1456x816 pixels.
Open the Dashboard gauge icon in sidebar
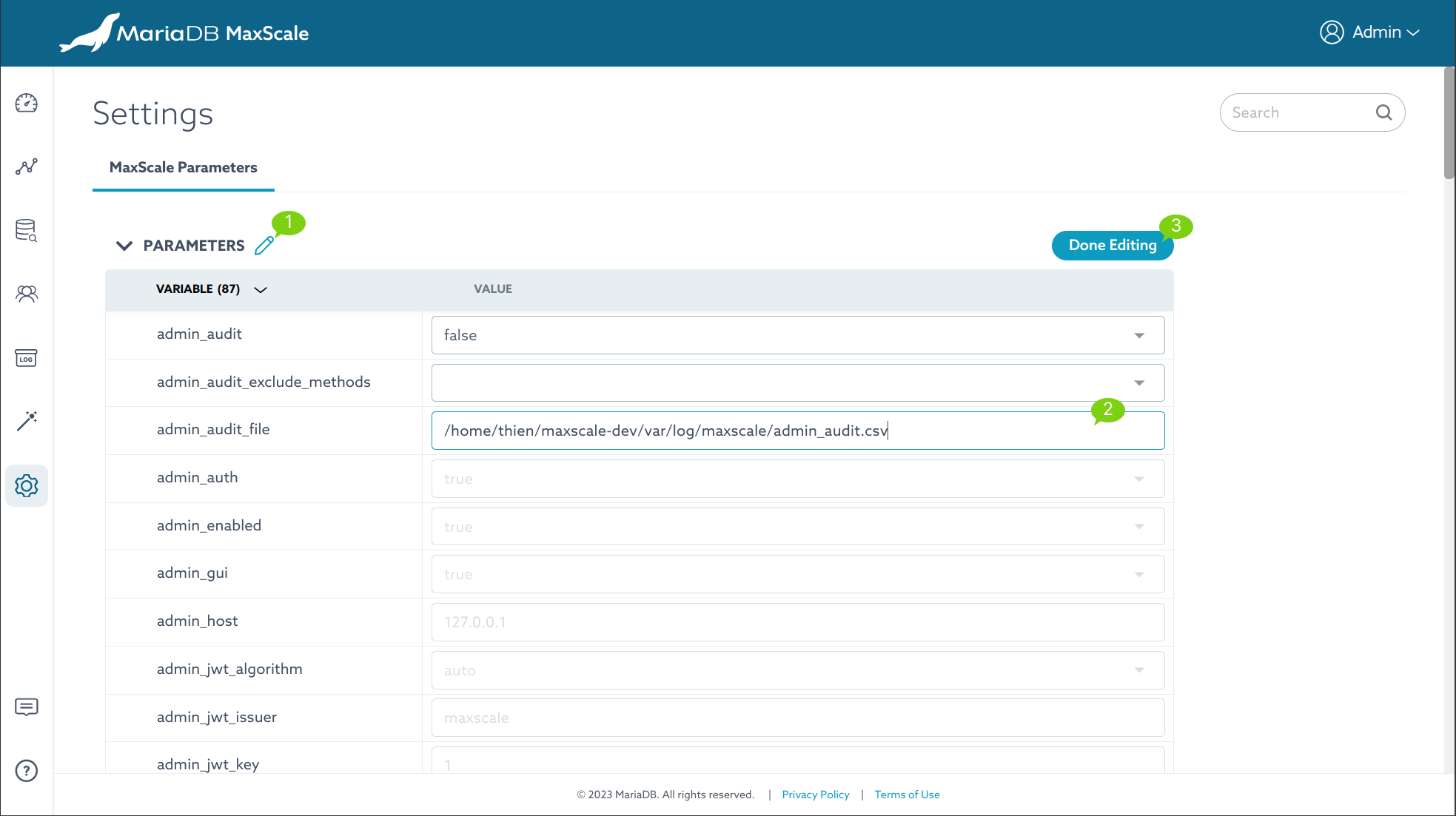click(27, 104)
